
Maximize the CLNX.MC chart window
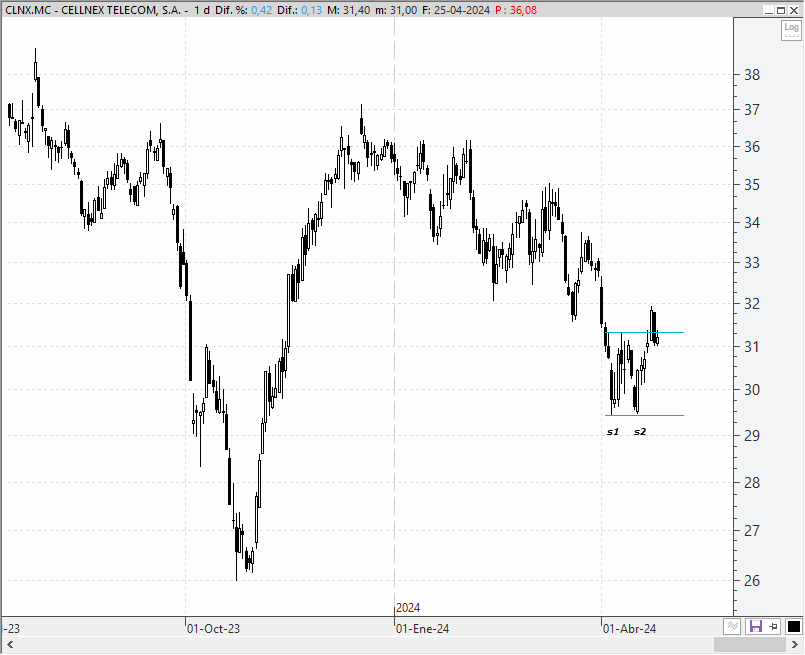[x=781, y=10]
